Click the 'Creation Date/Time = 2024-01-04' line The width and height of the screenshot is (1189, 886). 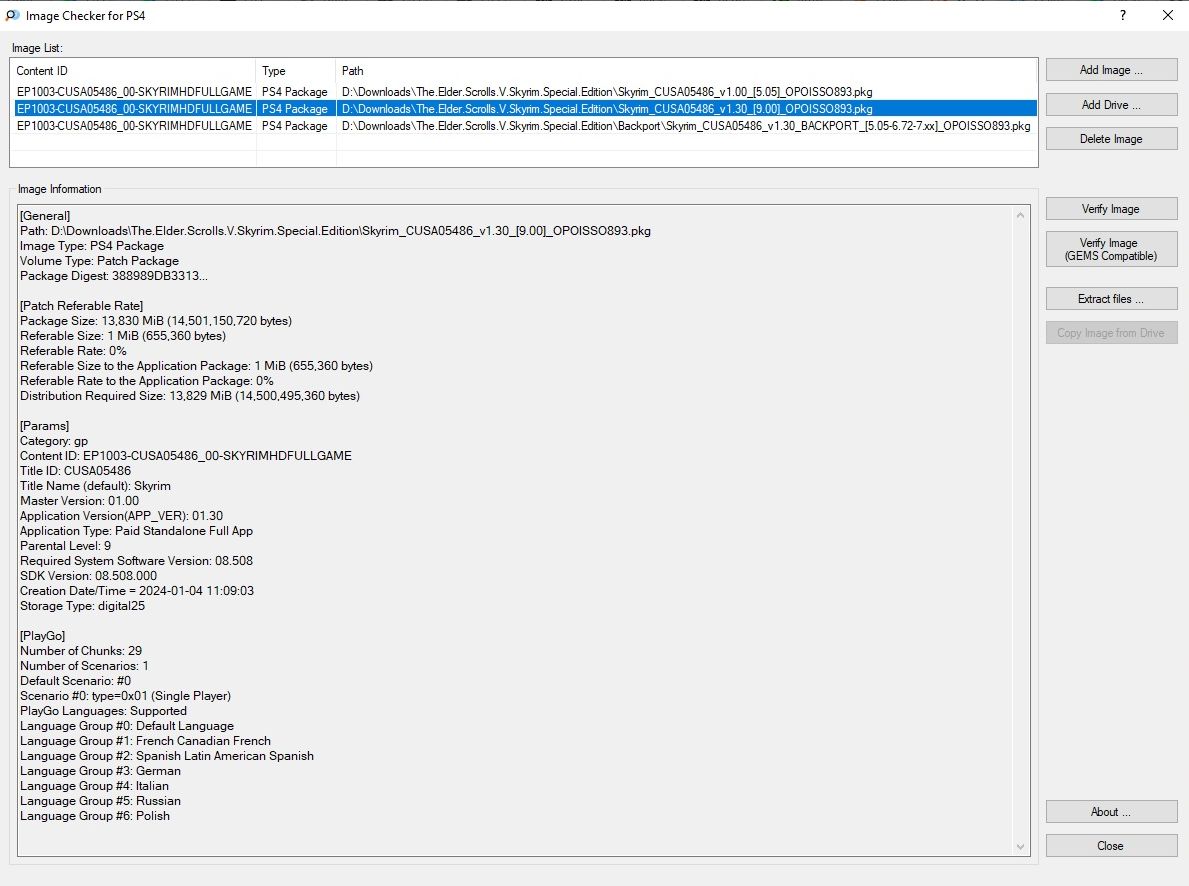click(x=137, y=591)
